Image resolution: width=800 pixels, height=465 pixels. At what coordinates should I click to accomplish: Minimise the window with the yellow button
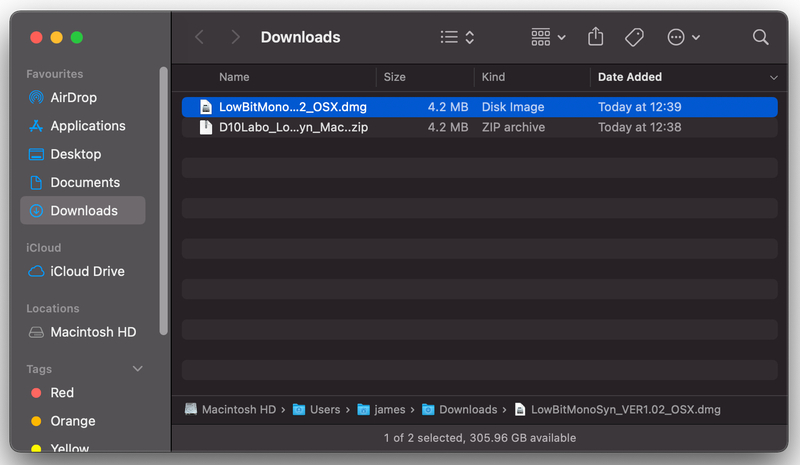click(56, 37)
